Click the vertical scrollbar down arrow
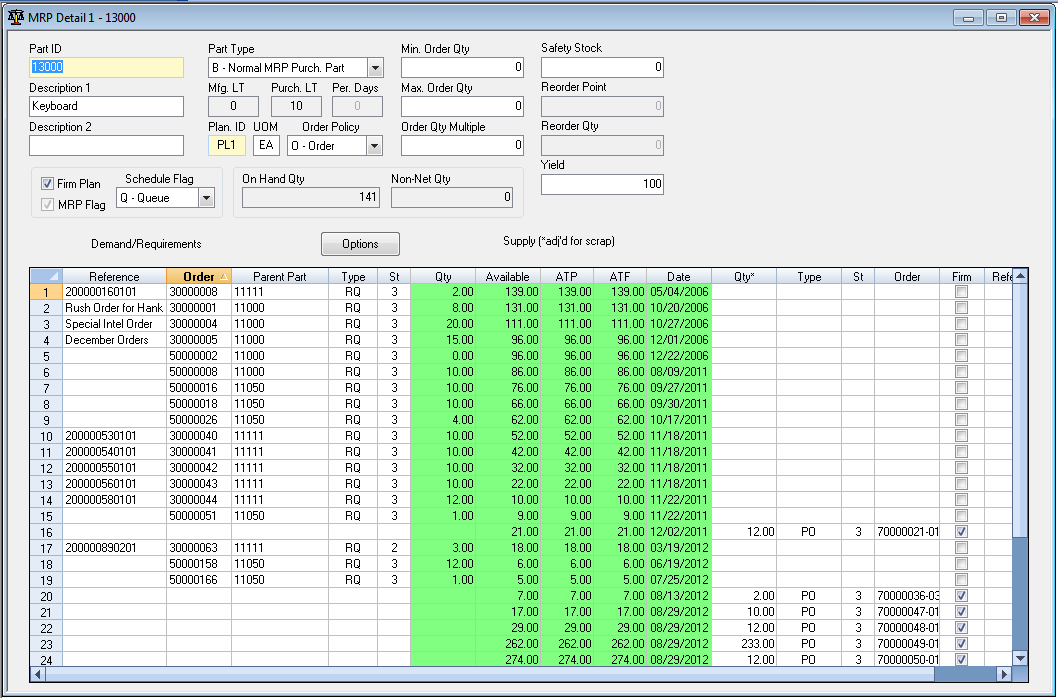Screen dimensions: 1058x698 1020,658
